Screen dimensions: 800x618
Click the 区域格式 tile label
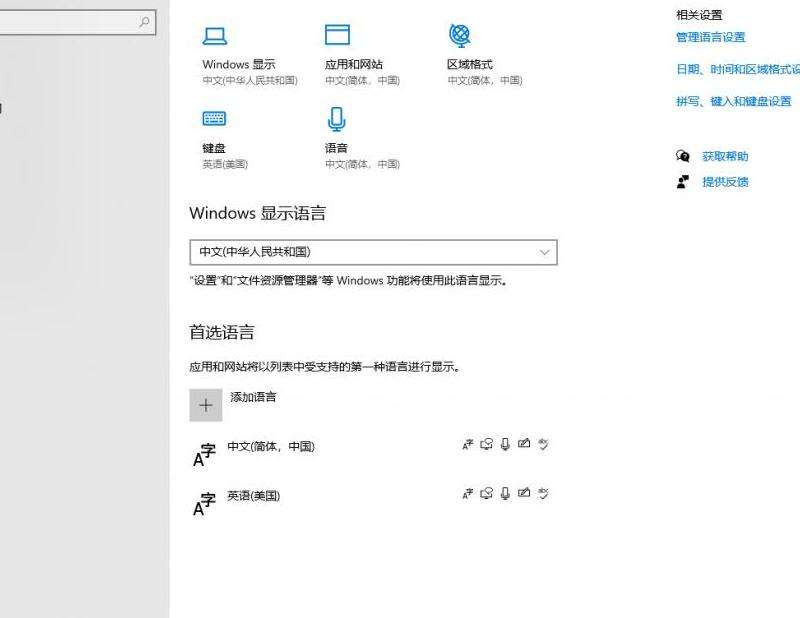[x=470, y=64]
